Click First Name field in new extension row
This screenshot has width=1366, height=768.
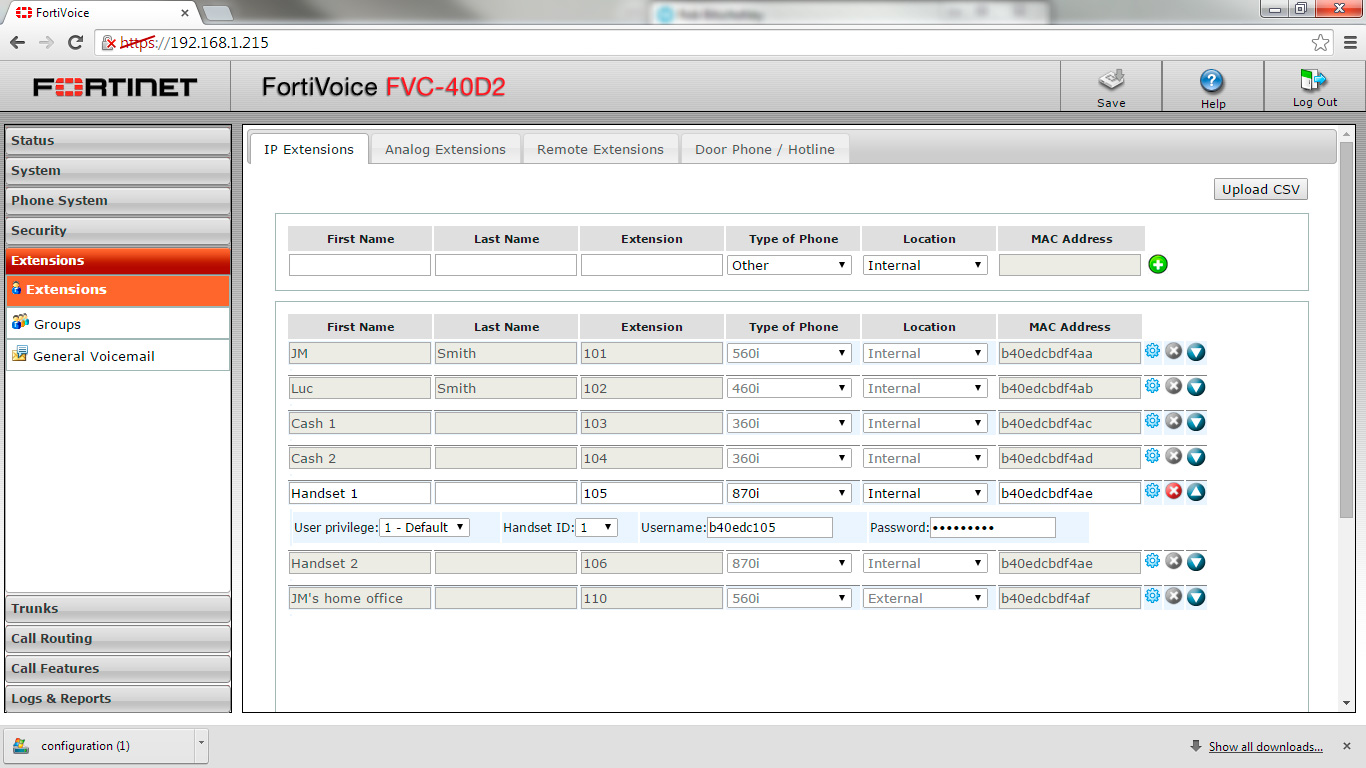tap(360, 265)
